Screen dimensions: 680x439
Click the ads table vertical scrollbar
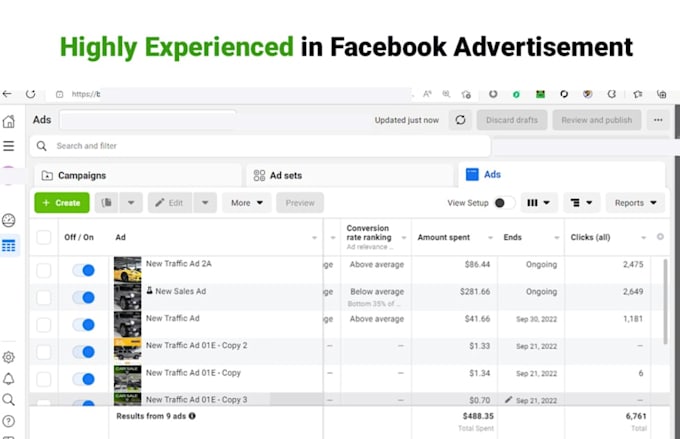click(x=666, y=301)
